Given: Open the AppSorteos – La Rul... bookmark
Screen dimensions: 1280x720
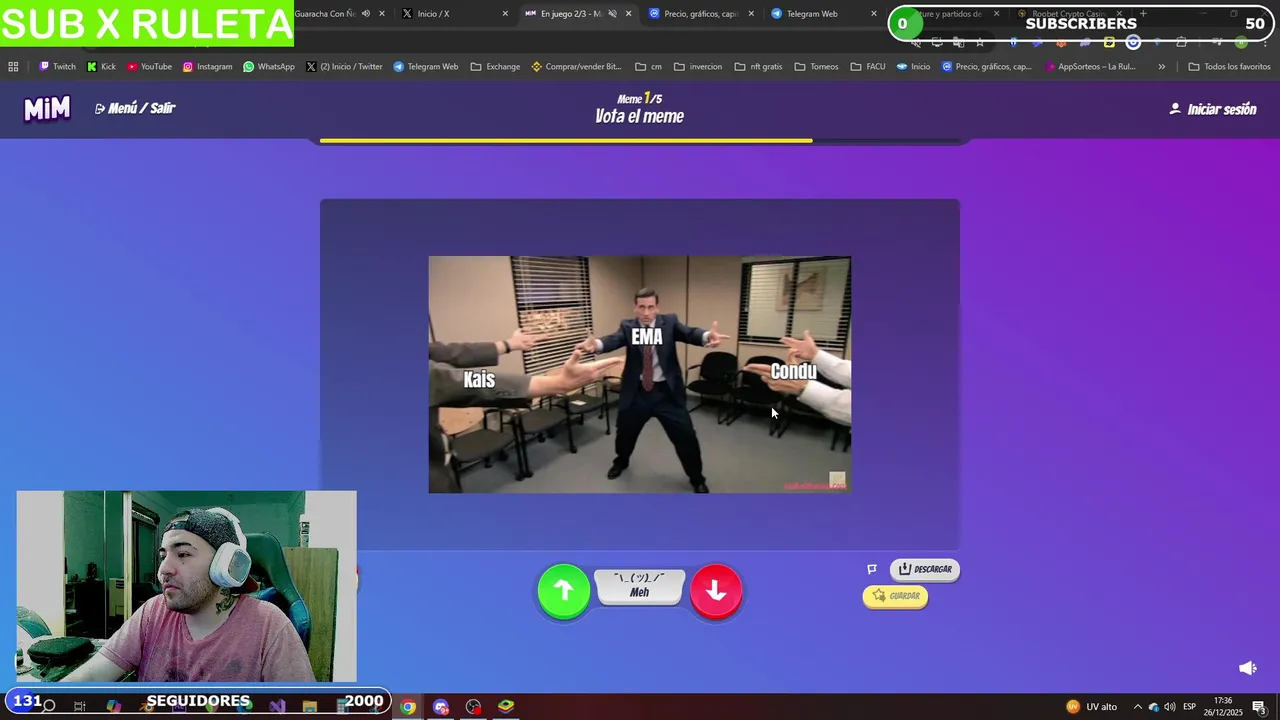Looking at the screenshot, I should (x=1090, y=67).
